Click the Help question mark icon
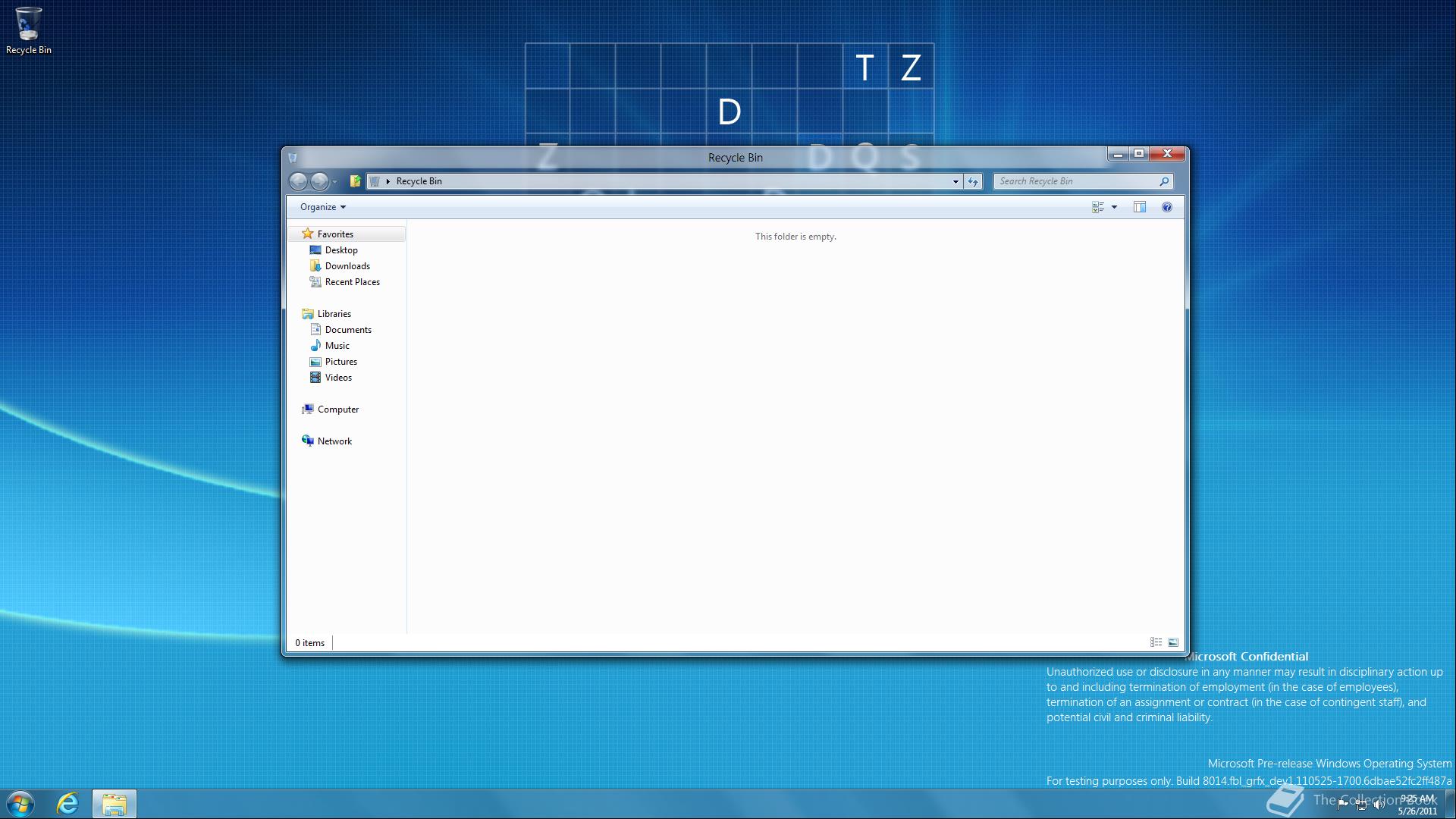 (x=1167, y=207)
